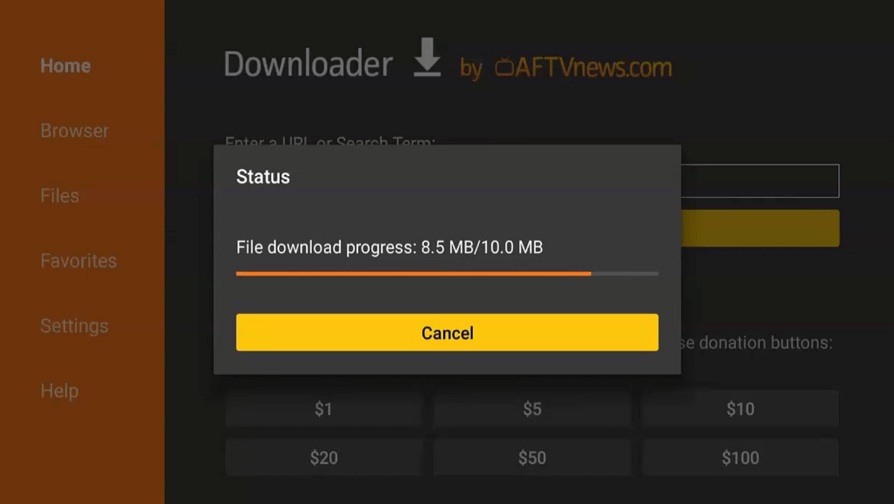This screenshot has width=894, height=504.
Task: Open the Browser section
Action: click(74, 131)
